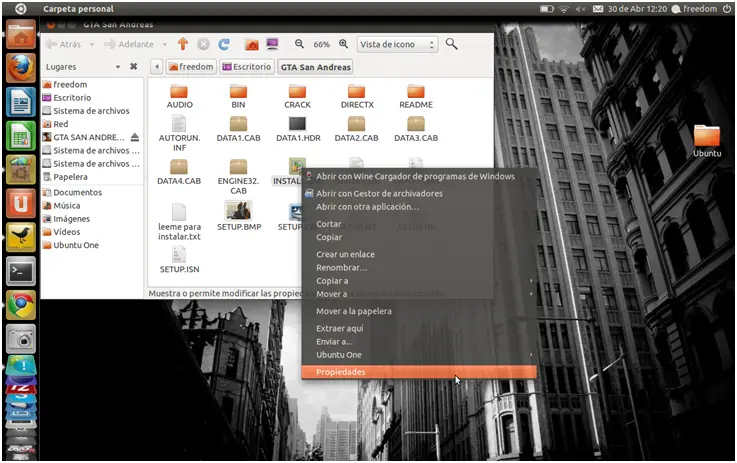Select the DATA1.HDR file
Screen dimensions: 737x463
coord(298,129)
